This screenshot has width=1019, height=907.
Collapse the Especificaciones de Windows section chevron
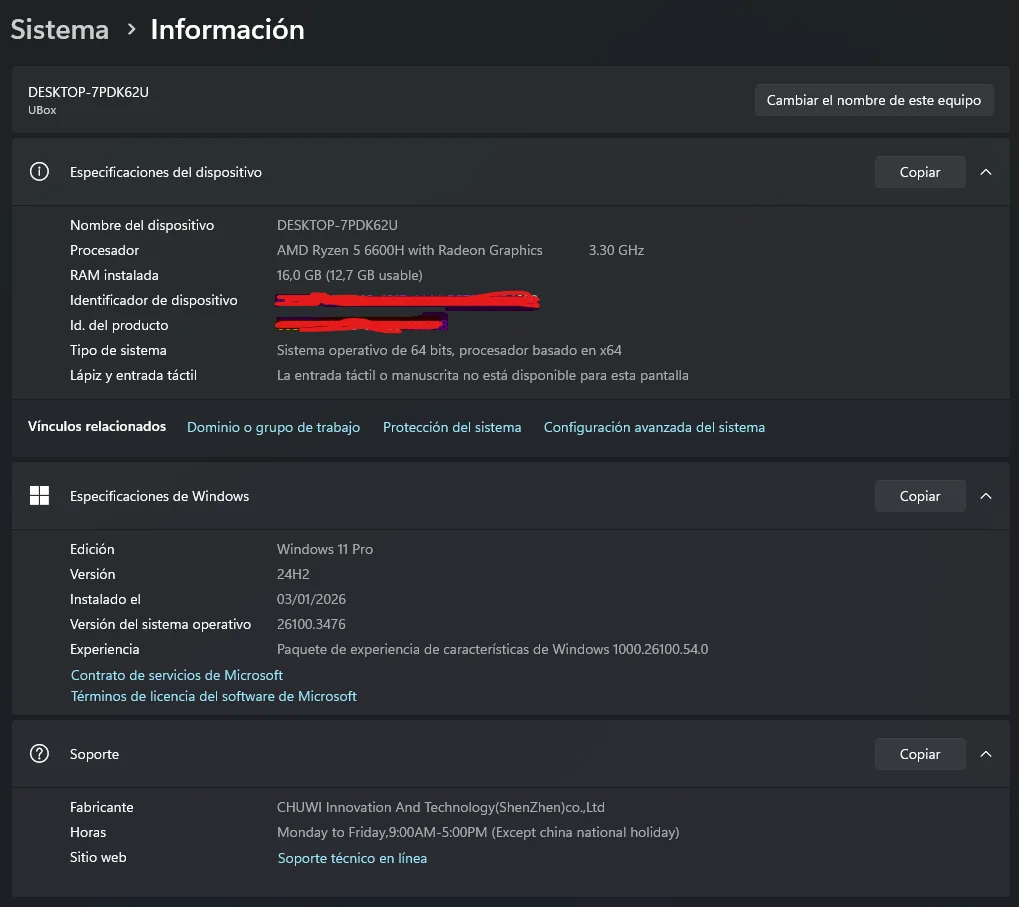click(986, 496)
